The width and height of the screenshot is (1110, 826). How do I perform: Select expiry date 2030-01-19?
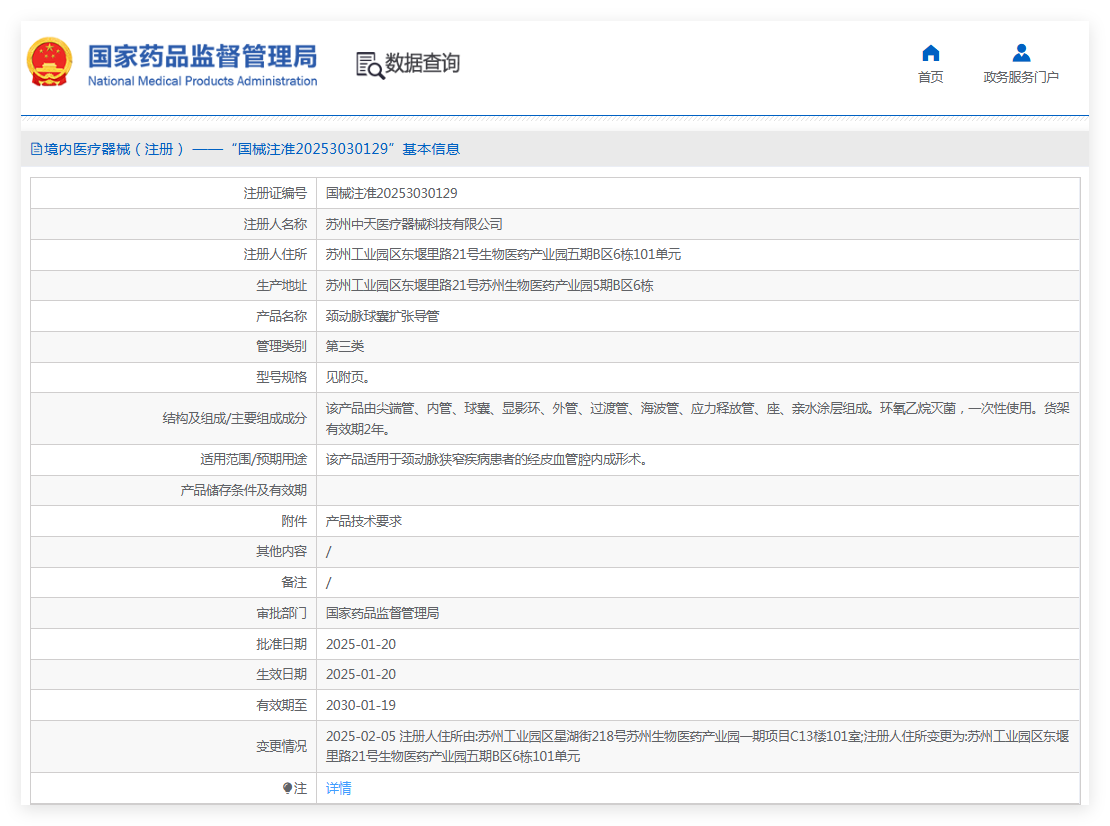click(361, 705)
